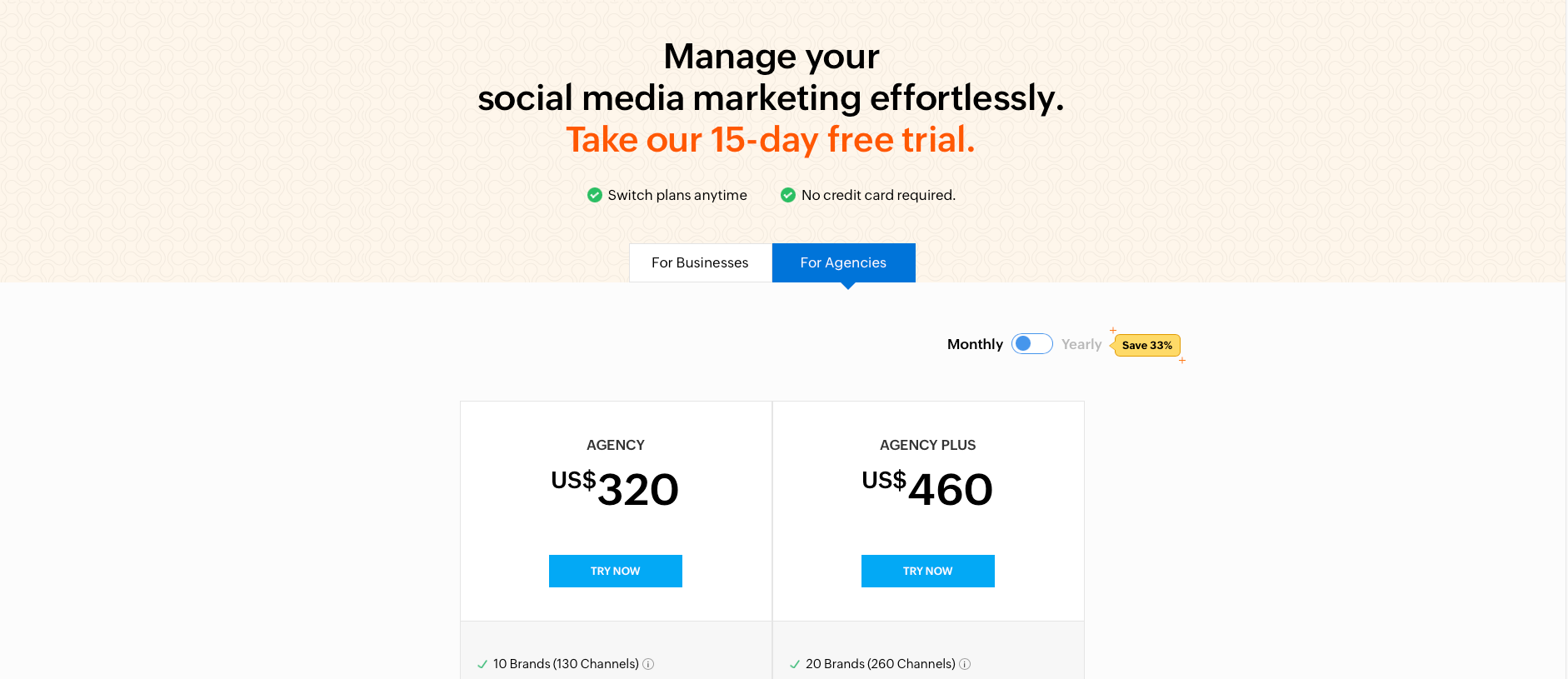1568x679 pixels.
Task: Click the 15-day free trial headline
Action: point(771,139)
